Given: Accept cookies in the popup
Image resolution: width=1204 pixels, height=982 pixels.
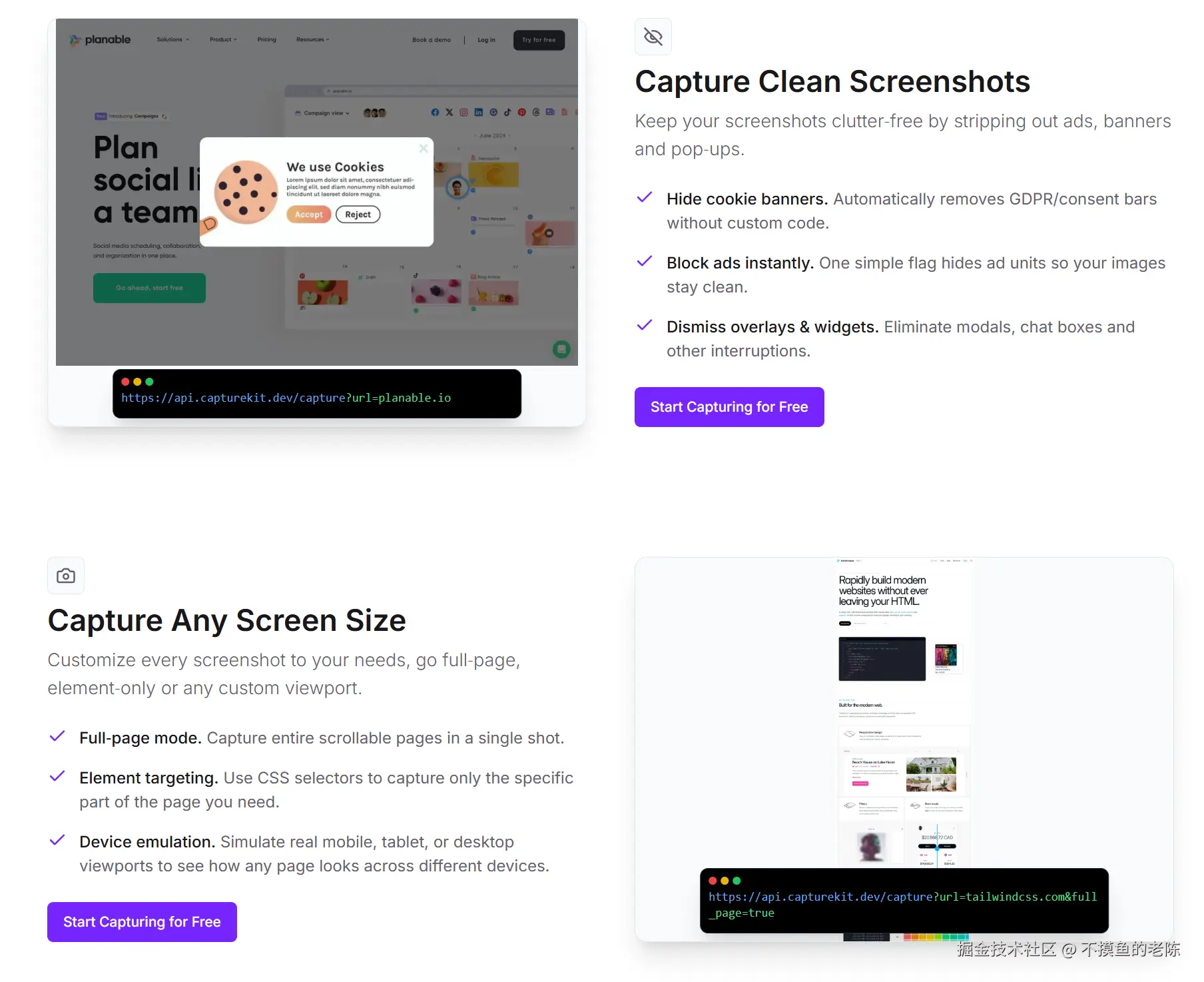Looking at the screenshot, I should click(309, 215).
